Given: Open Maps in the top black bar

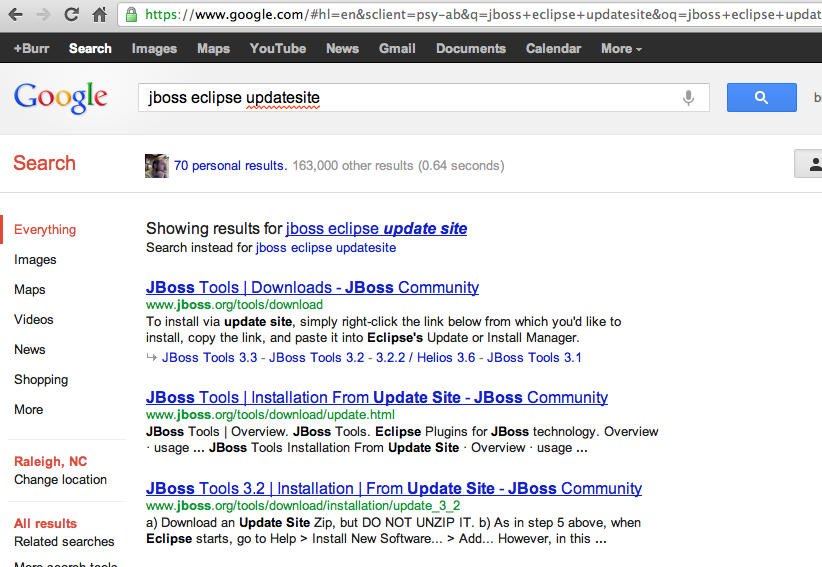Looking at the screenshot, I should 213,48.
